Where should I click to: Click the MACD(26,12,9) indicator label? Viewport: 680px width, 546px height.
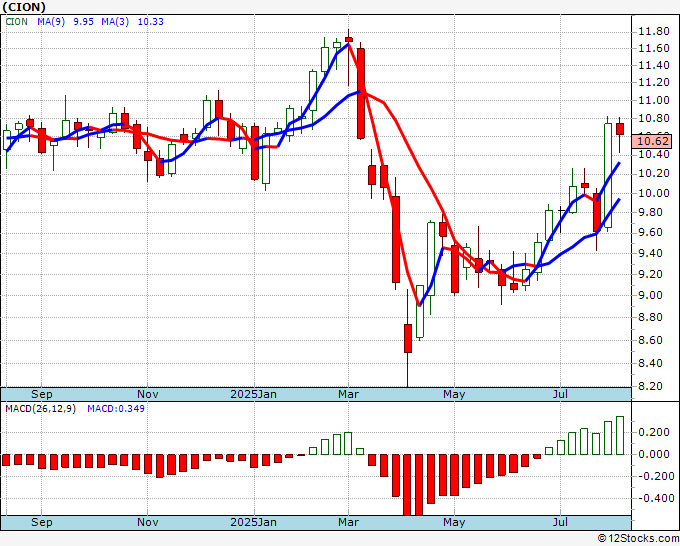tap(40, 409)
